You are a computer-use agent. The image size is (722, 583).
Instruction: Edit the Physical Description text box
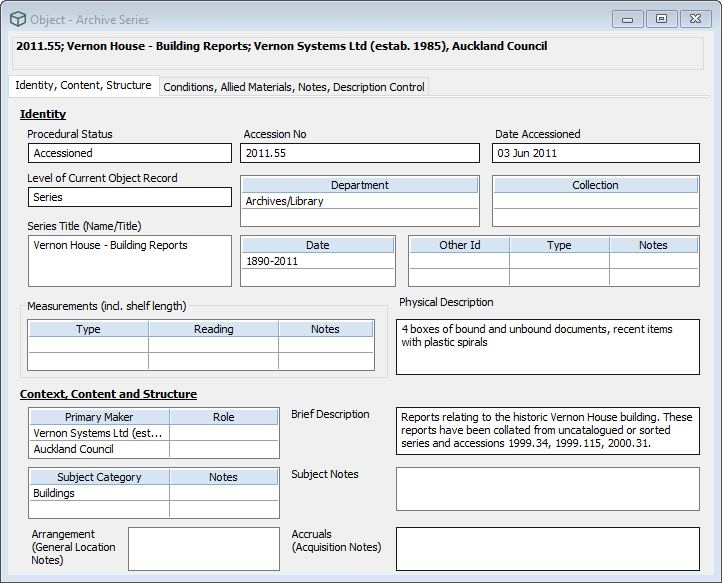[x=548, y=347]
